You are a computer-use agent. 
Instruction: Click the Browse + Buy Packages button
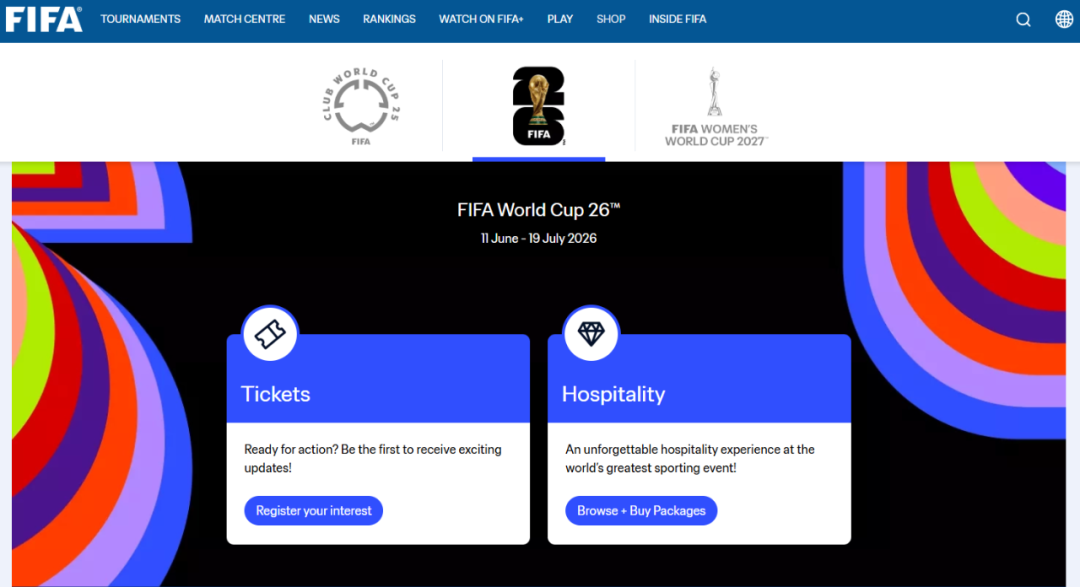click(x=641, y=511)
